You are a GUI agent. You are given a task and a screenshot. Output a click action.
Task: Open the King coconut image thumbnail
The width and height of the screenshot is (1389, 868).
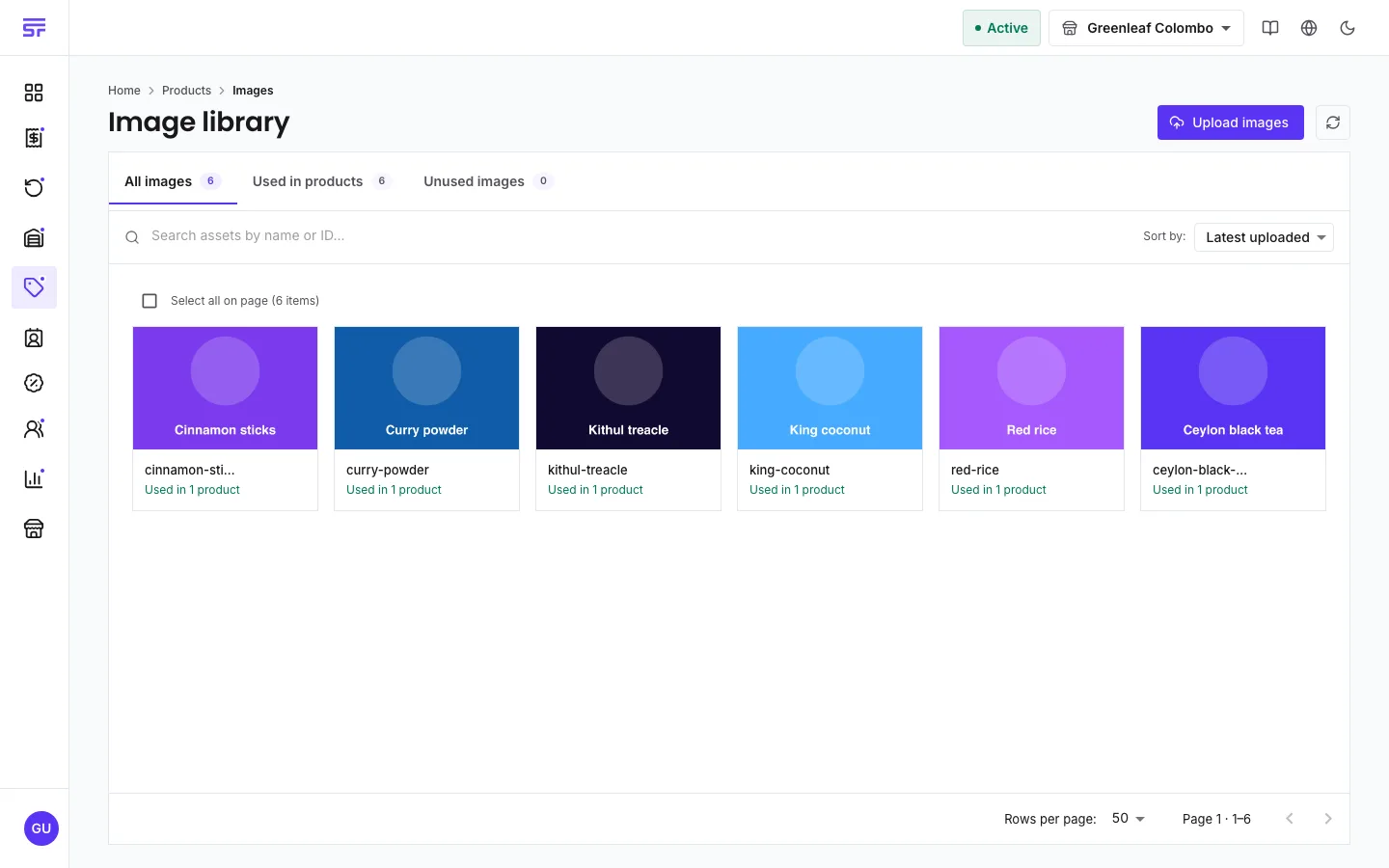(830, 388)
